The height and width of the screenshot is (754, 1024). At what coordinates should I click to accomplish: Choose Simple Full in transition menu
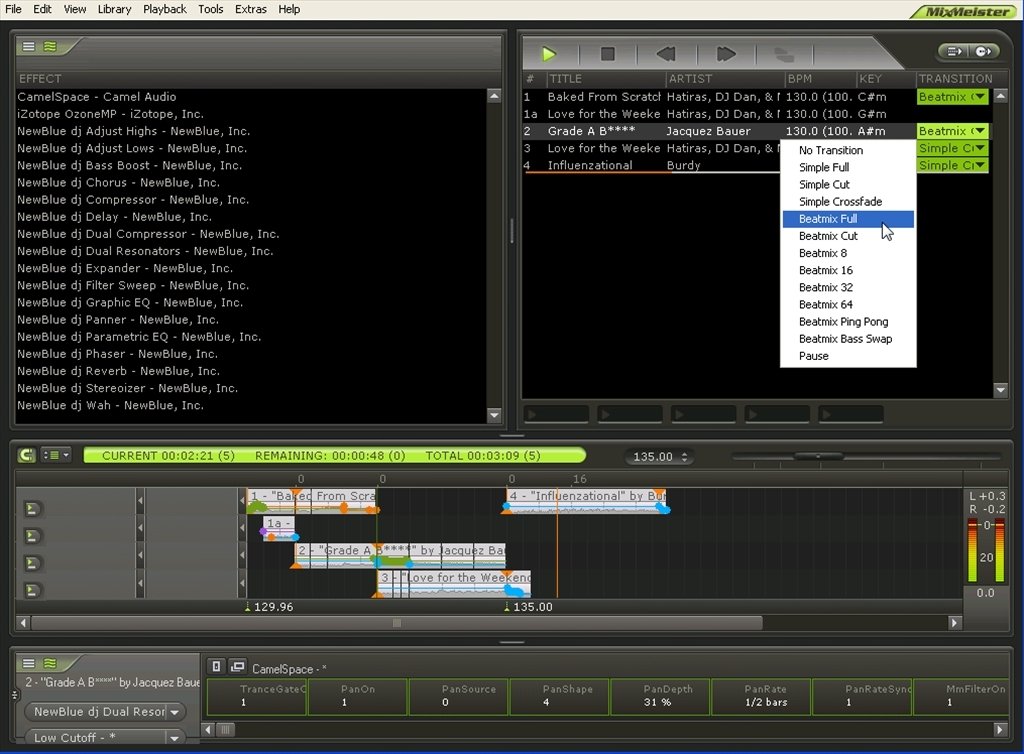tap(848, 167)
